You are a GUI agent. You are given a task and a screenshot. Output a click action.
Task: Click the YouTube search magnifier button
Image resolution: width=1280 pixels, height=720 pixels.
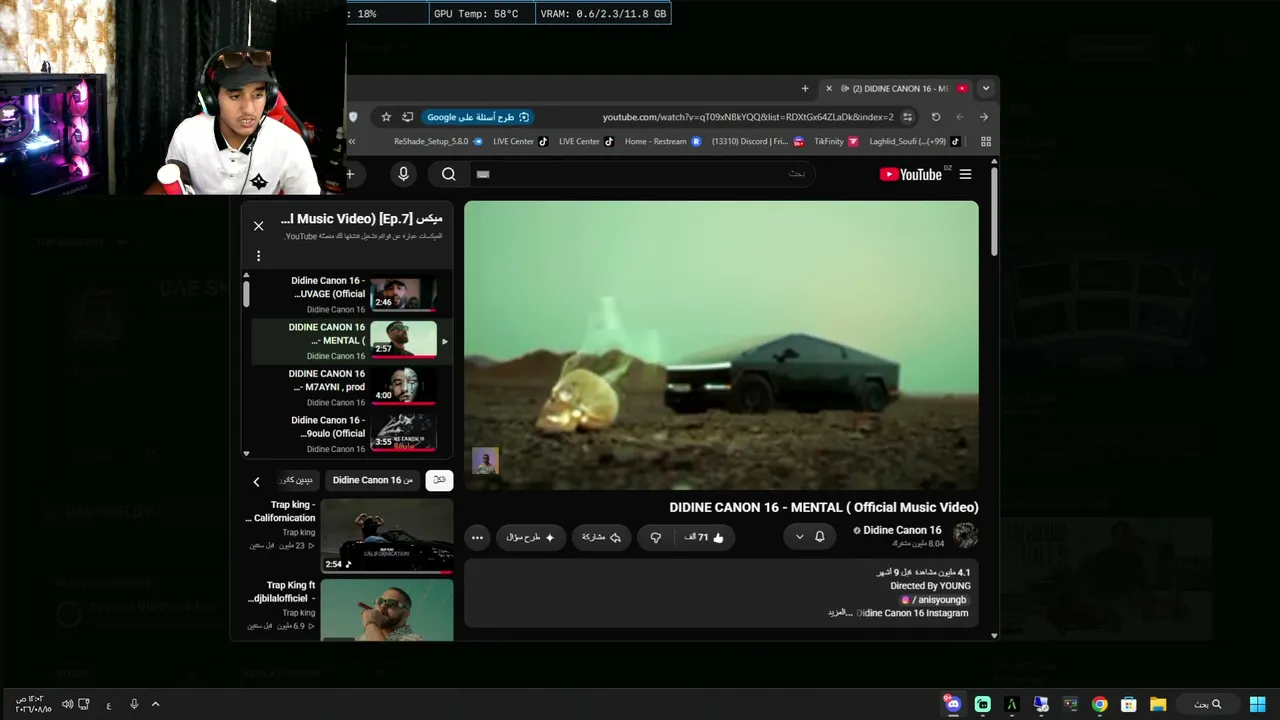point(449,174)
